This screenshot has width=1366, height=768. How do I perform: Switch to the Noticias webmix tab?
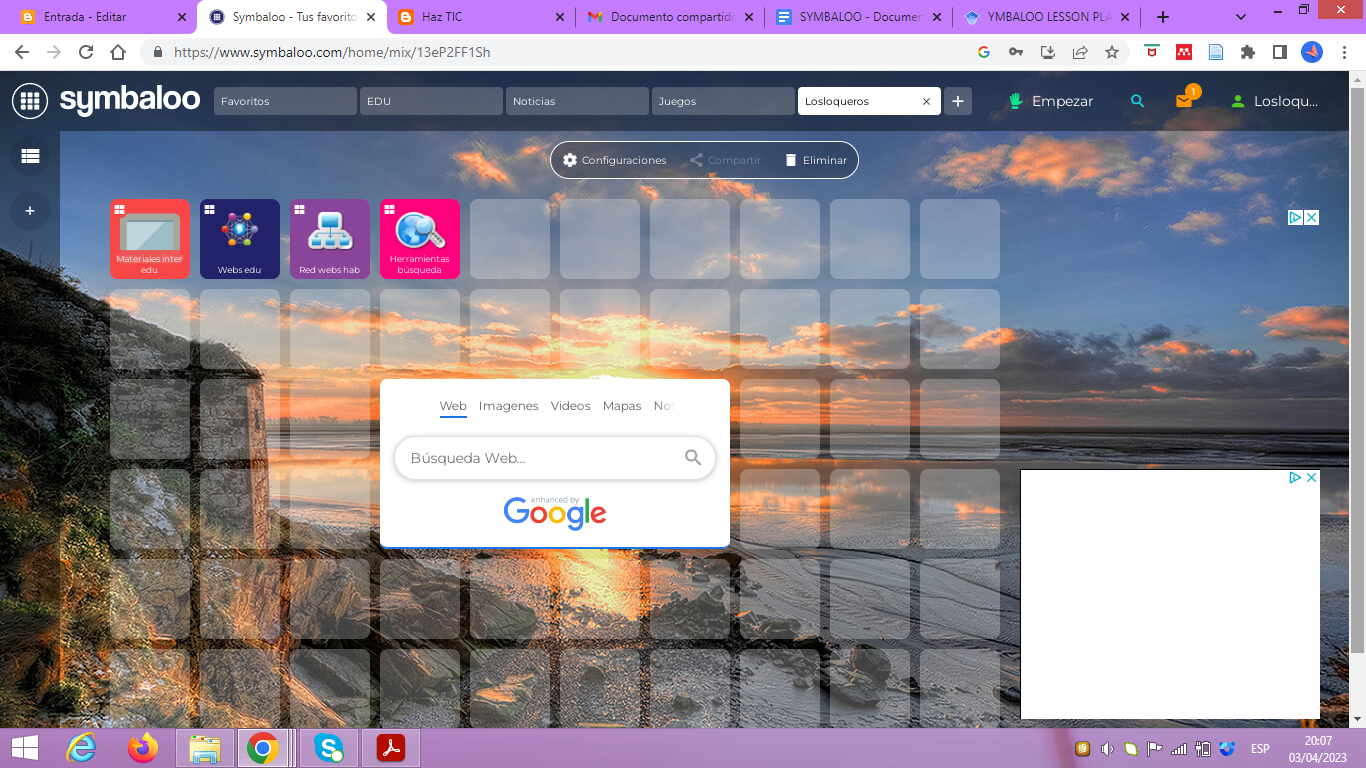577,101
